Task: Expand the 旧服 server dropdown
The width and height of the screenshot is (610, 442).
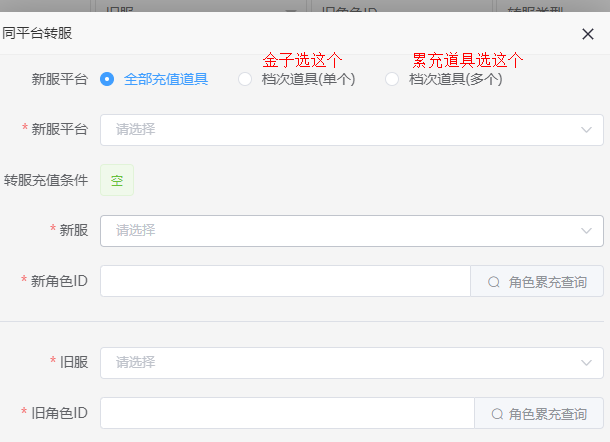Action: (340, 362)
